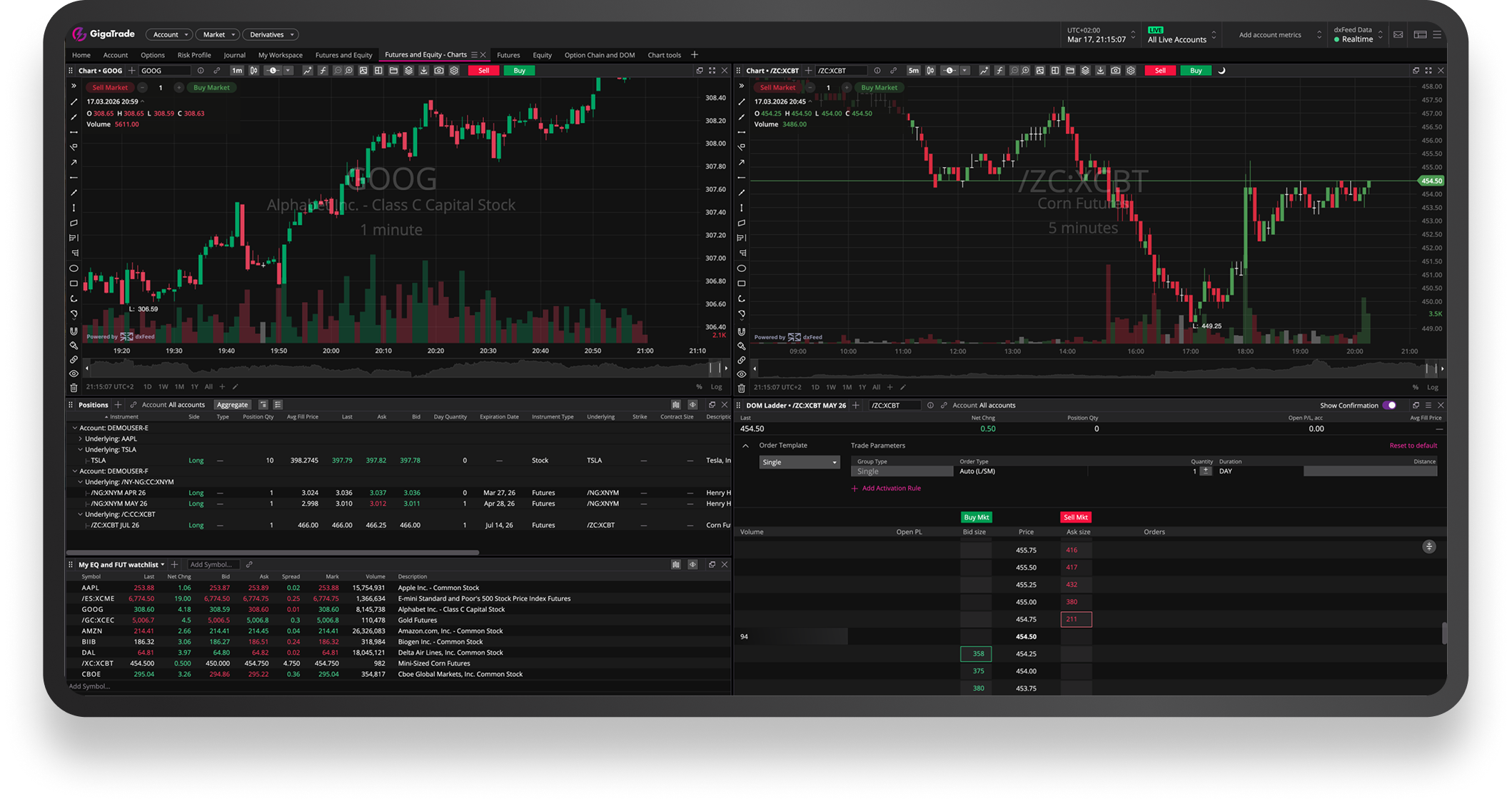Toggle percent scale on the GOOG chart
This screenshot has height=804, width=1512.
point(699,387)
